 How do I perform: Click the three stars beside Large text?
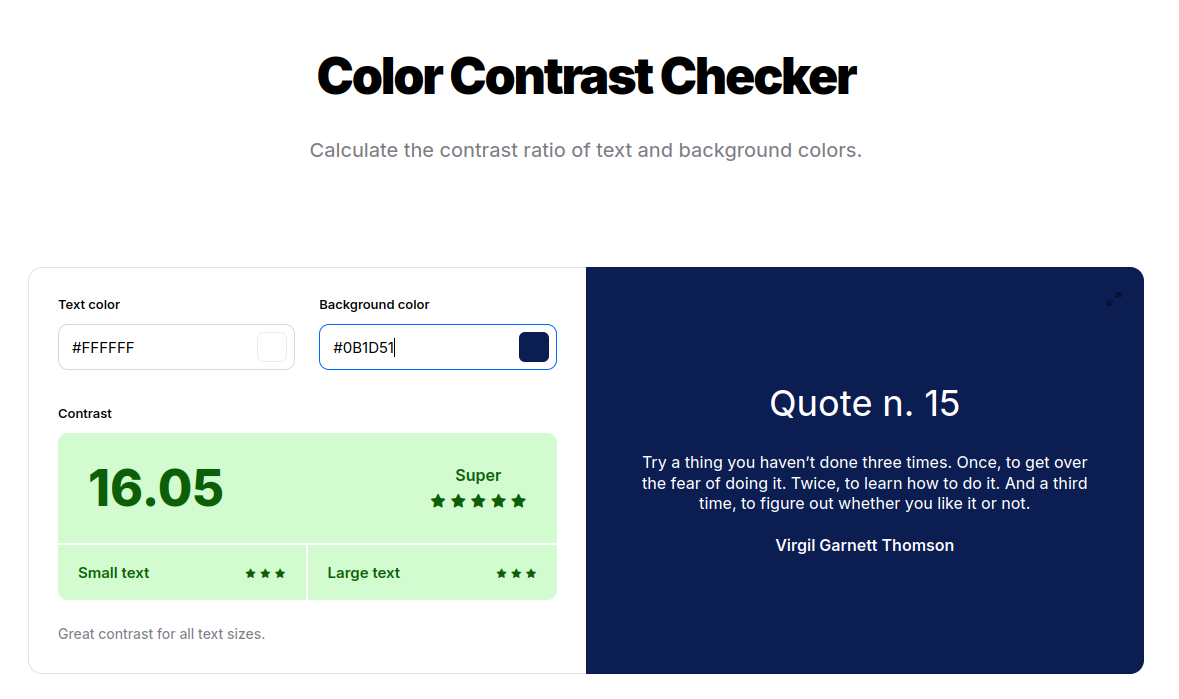pos(516,574)
